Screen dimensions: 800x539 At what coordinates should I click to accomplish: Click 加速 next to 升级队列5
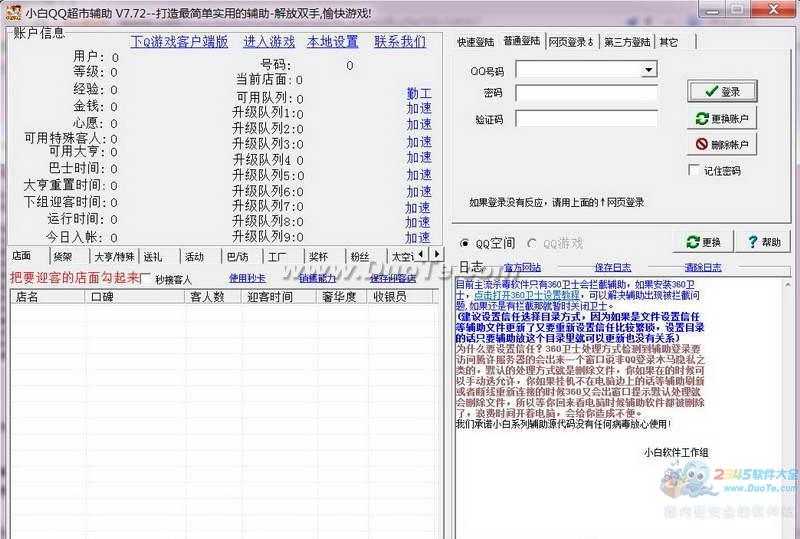419,175
